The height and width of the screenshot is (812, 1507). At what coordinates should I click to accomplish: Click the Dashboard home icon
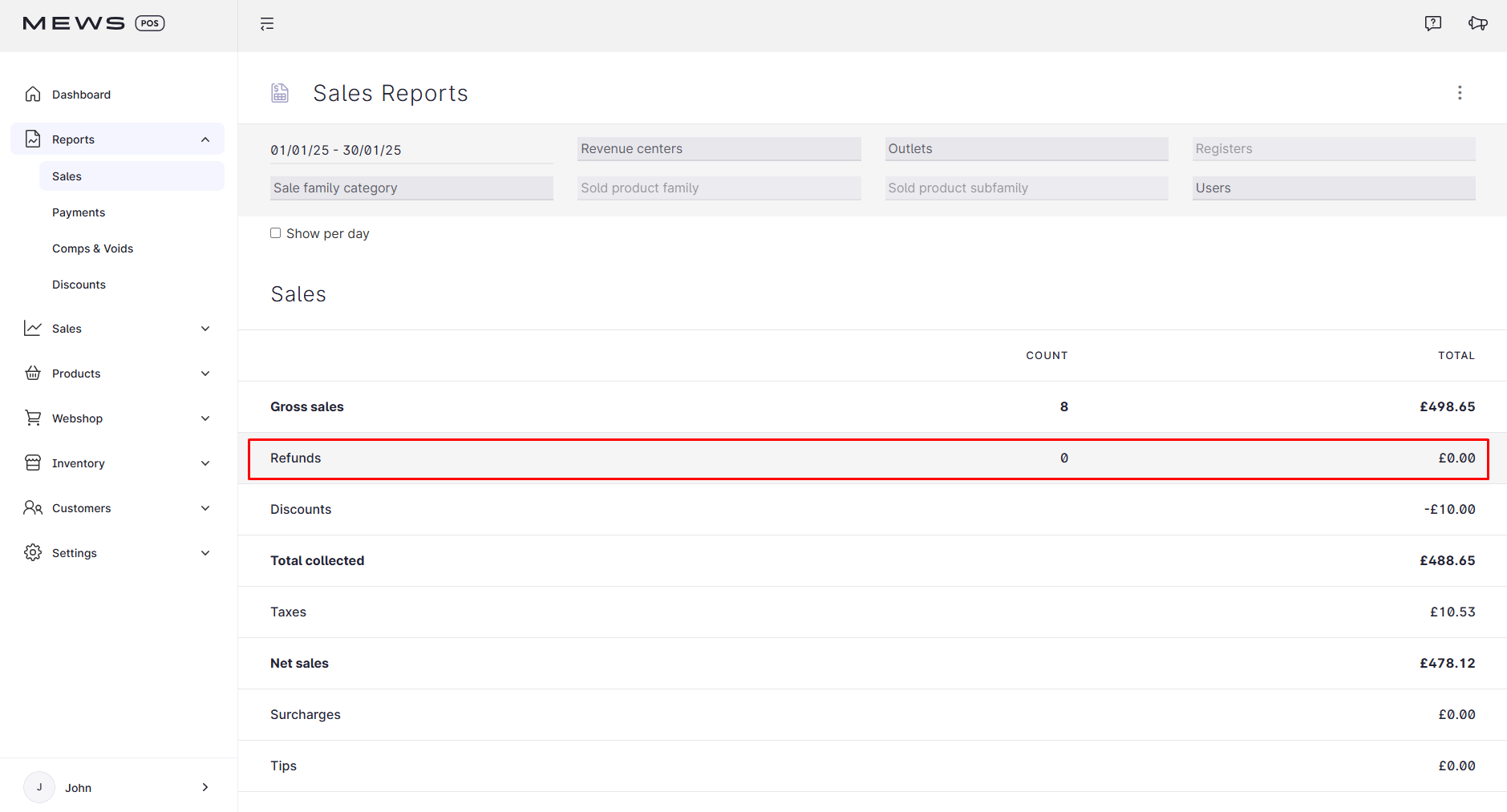33,95
